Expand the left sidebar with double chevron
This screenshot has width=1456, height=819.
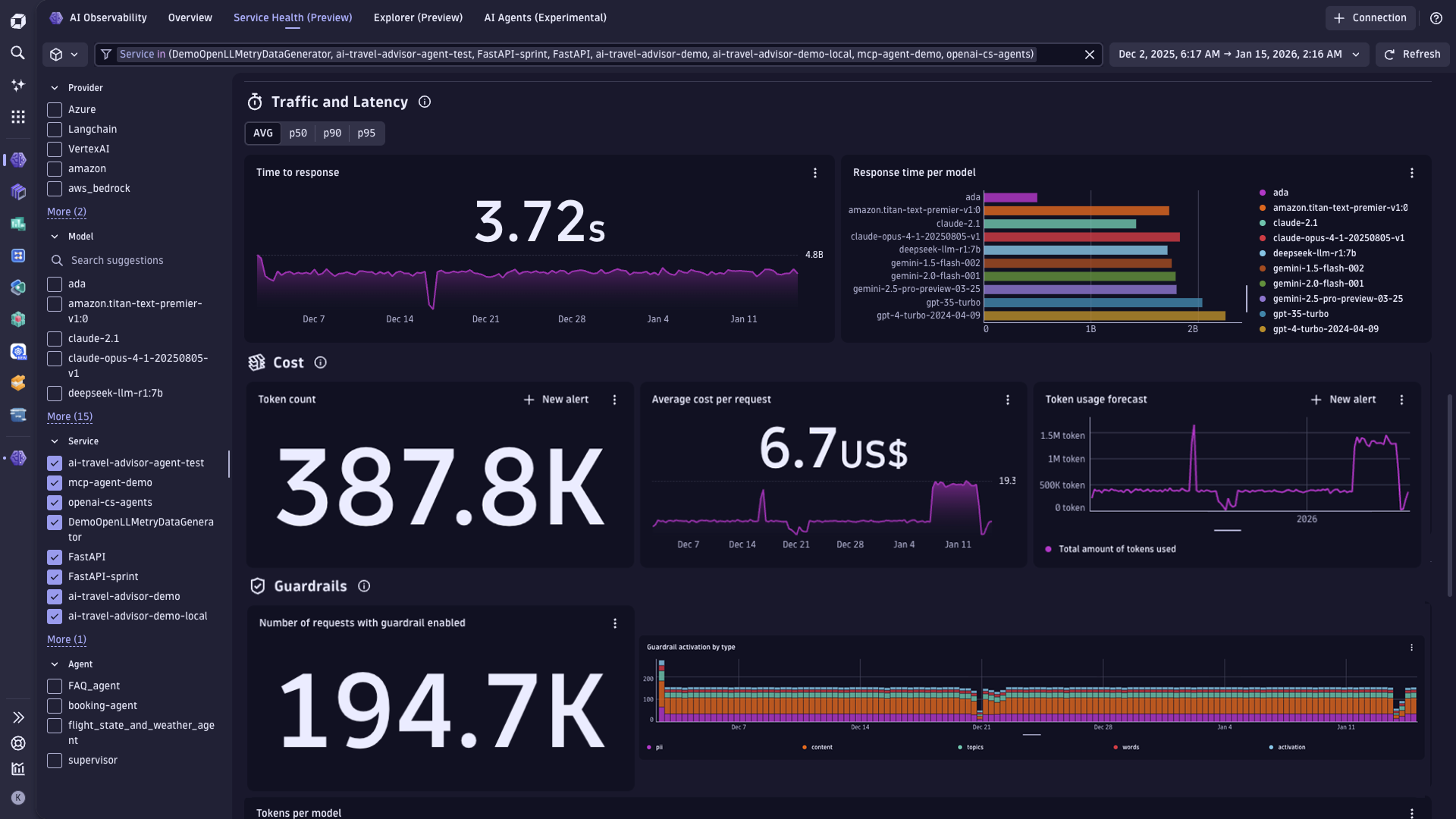click(18, 717)
